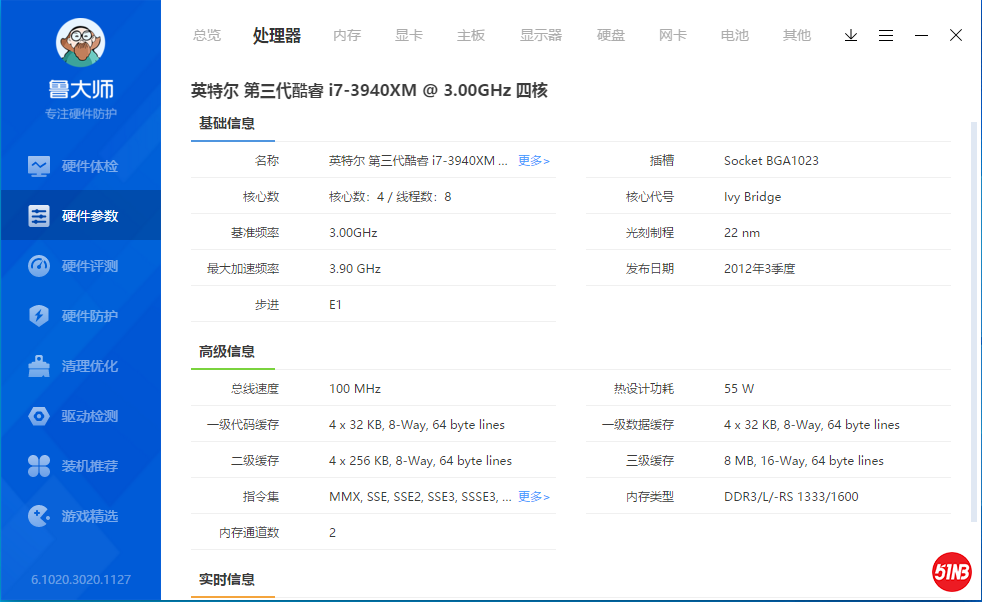This screenshot has height=602, width=982.
Task: Click the download arrow icon in title bar
Action: point(851,35)
